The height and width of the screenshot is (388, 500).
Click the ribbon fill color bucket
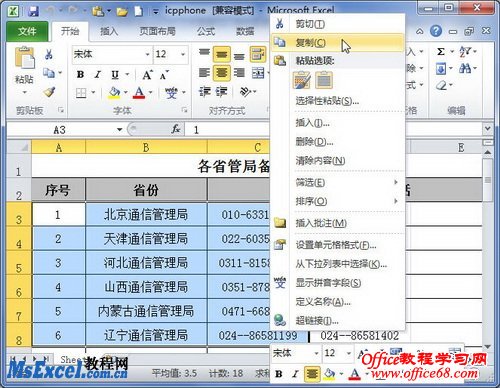tap(114, 93)
